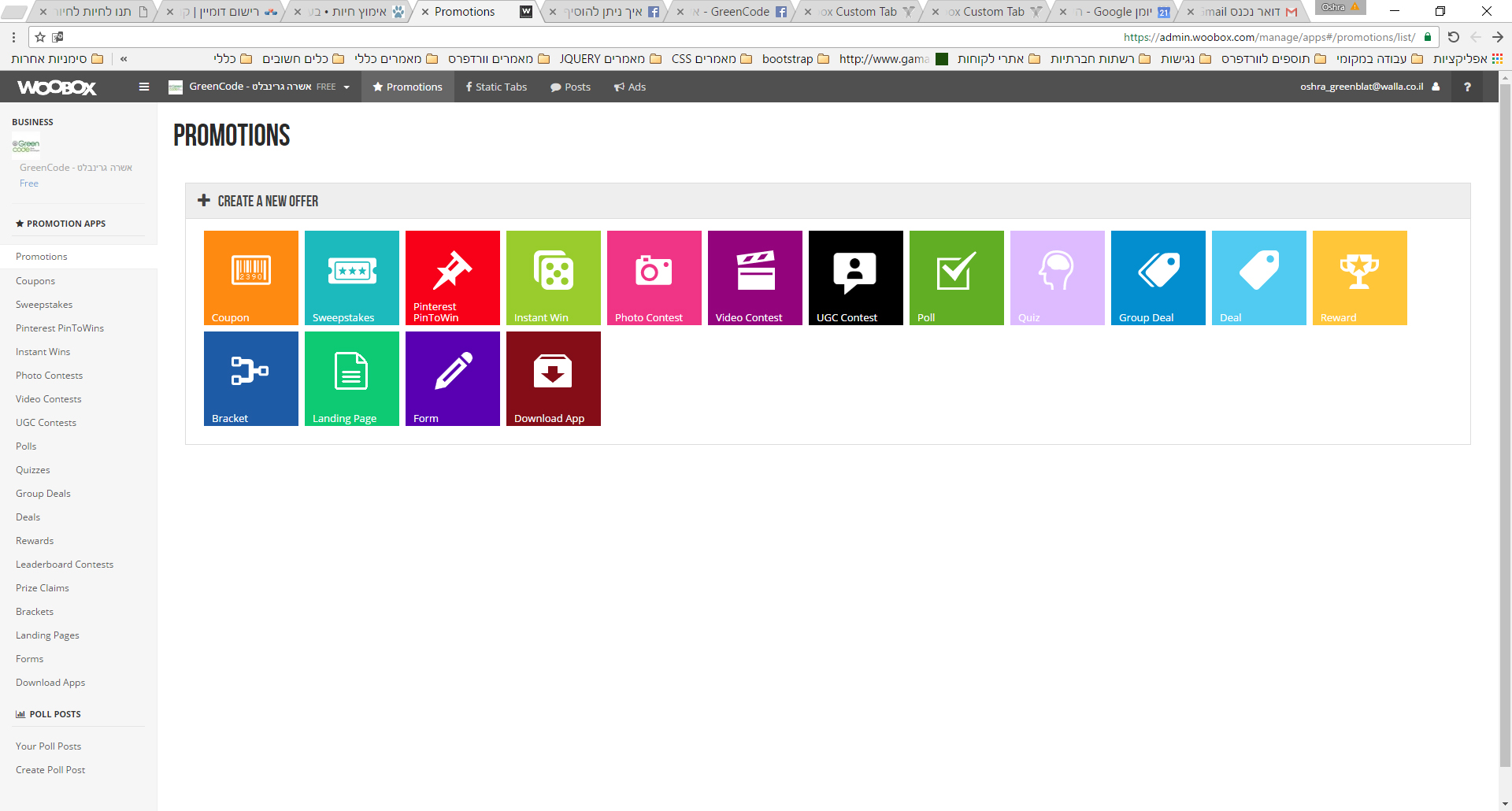This screenshot has width=1512, height=811.
Task: Go to the Ads menu item
Action: tap(630, 87)
